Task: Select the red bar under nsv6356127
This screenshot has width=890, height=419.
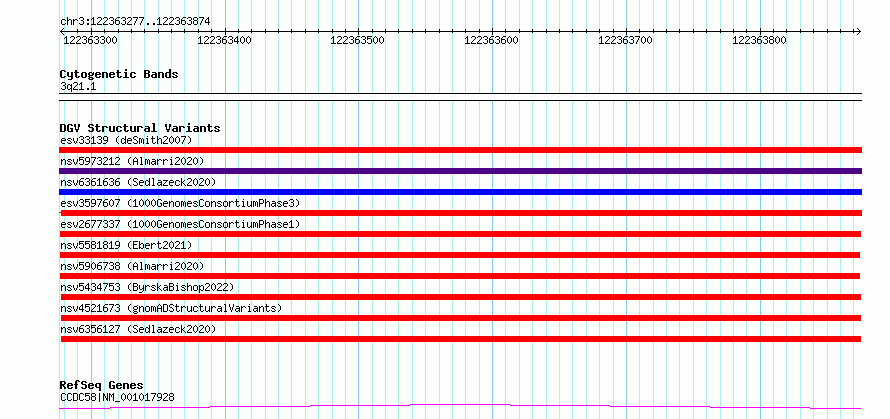Action: (460, 339)
